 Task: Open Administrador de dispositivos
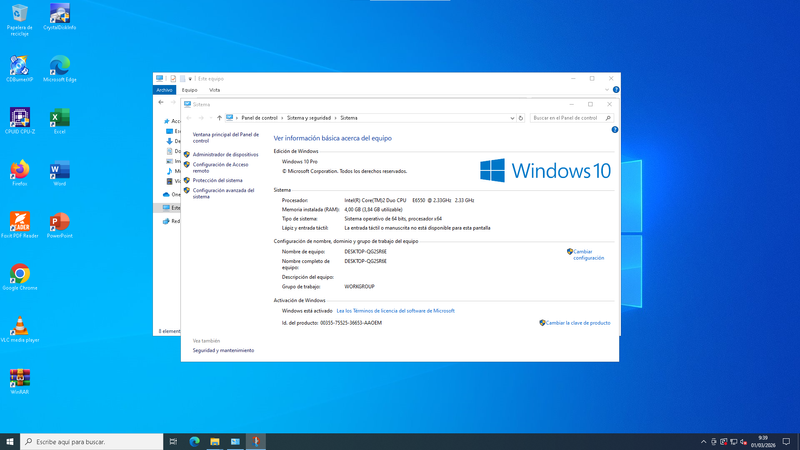coord(226,155)
